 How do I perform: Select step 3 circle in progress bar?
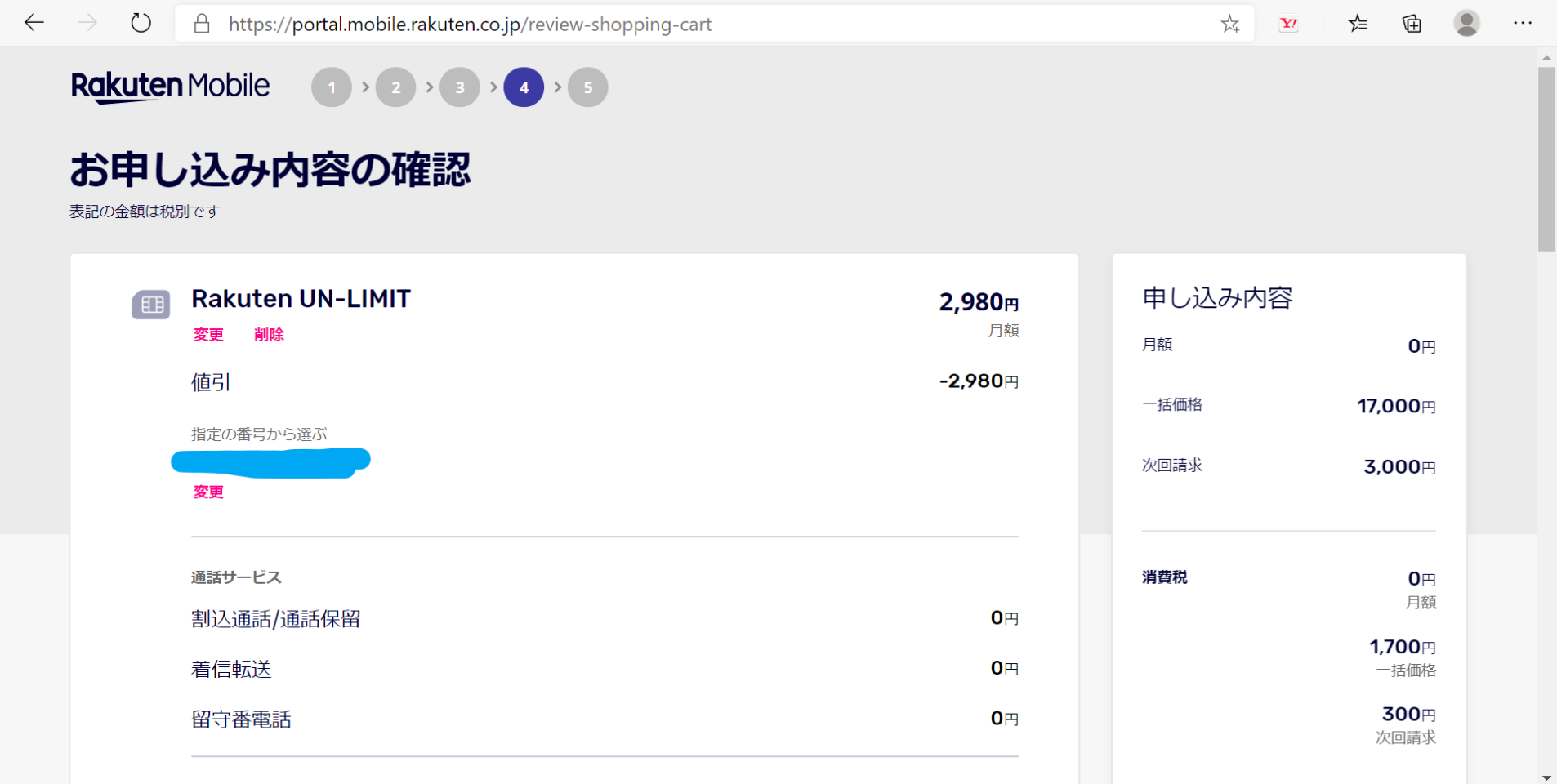tap(460, 87)
